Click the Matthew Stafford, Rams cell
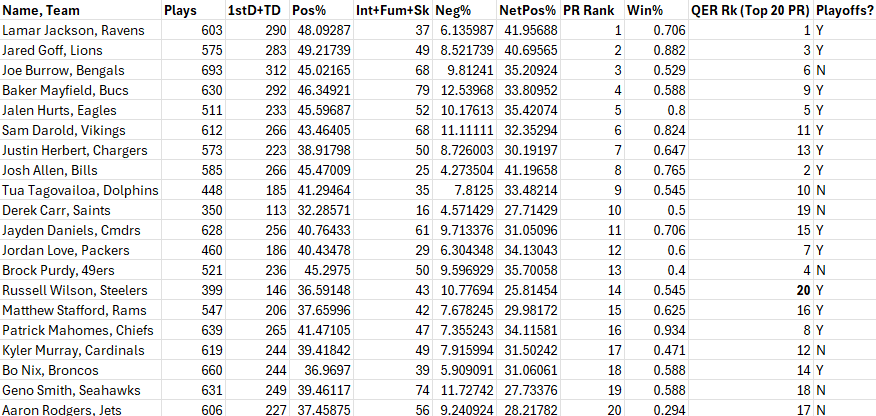The image size is (876, 416). coord(81,310)
